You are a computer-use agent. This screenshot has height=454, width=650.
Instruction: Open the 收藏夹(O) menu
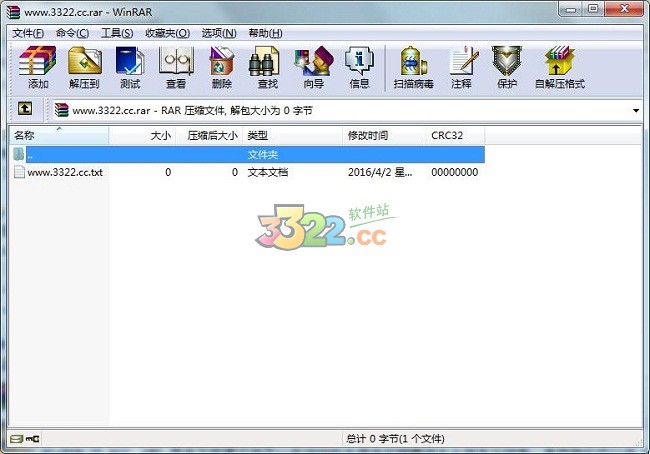click(167, 33)
